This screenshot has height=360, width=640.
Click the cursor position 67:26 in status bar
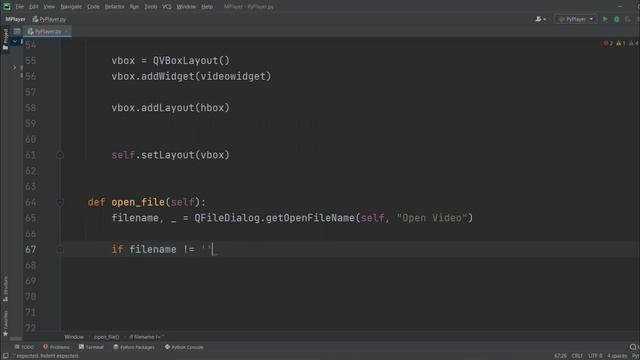(x=560, y=356)
